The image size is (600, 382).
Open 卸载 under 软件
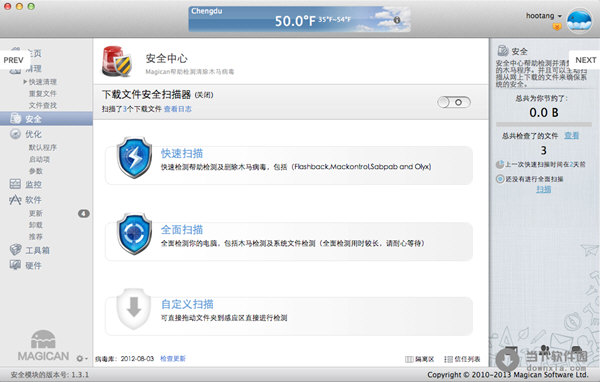click(36, 225)
